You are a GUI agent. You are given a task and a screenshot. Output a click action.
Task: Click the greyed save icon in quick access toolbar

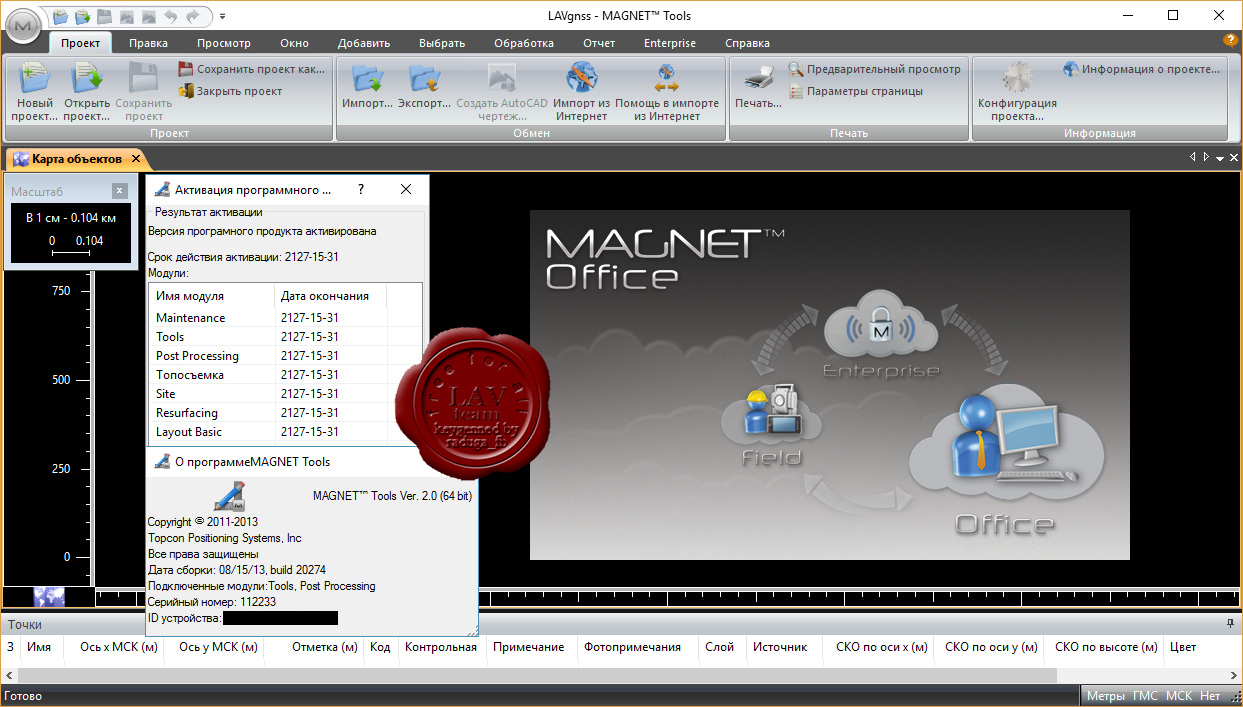(104, 16)
